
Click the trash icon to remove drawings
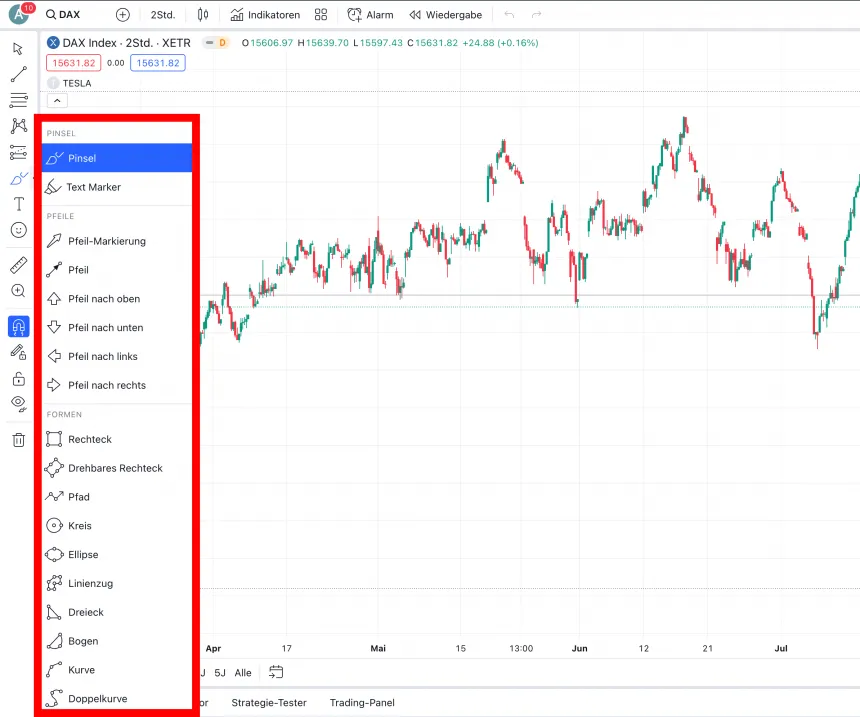pyautogui.click(x=18, y=439)
